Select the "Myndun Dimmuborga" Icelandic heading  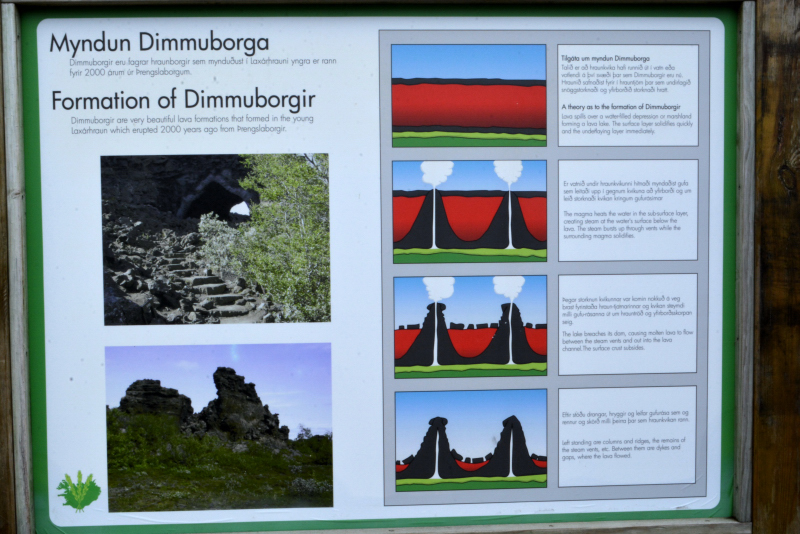click(x=159, y=43)
